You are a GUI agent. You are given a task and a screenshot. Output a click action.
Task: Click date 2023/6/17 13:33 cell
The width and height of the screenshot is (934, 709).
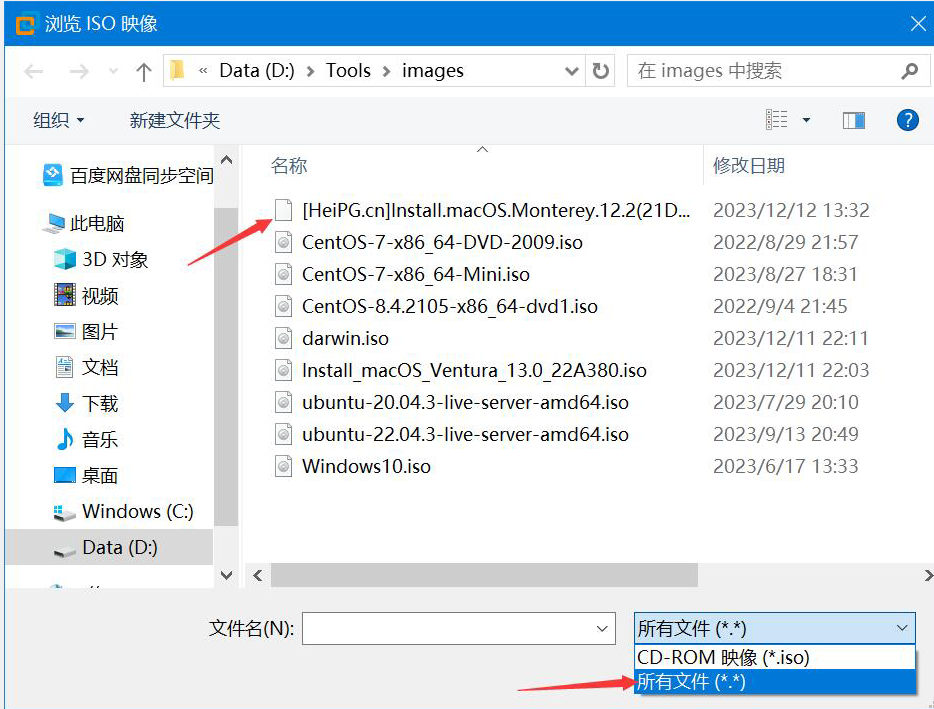tap(785, 467)
